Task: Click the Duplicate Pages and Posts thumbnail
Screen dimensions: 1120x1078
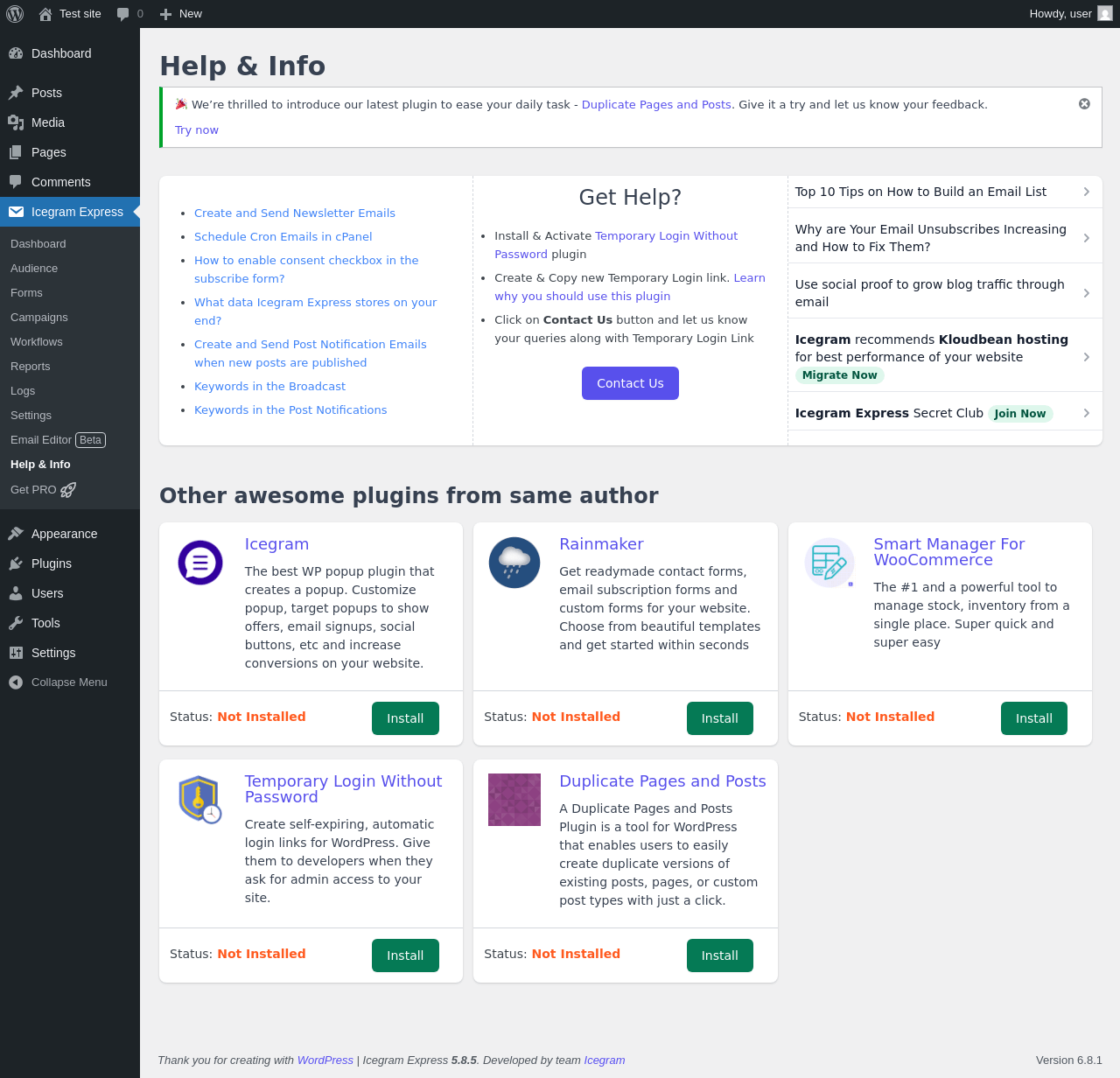Action: (514, 800)
